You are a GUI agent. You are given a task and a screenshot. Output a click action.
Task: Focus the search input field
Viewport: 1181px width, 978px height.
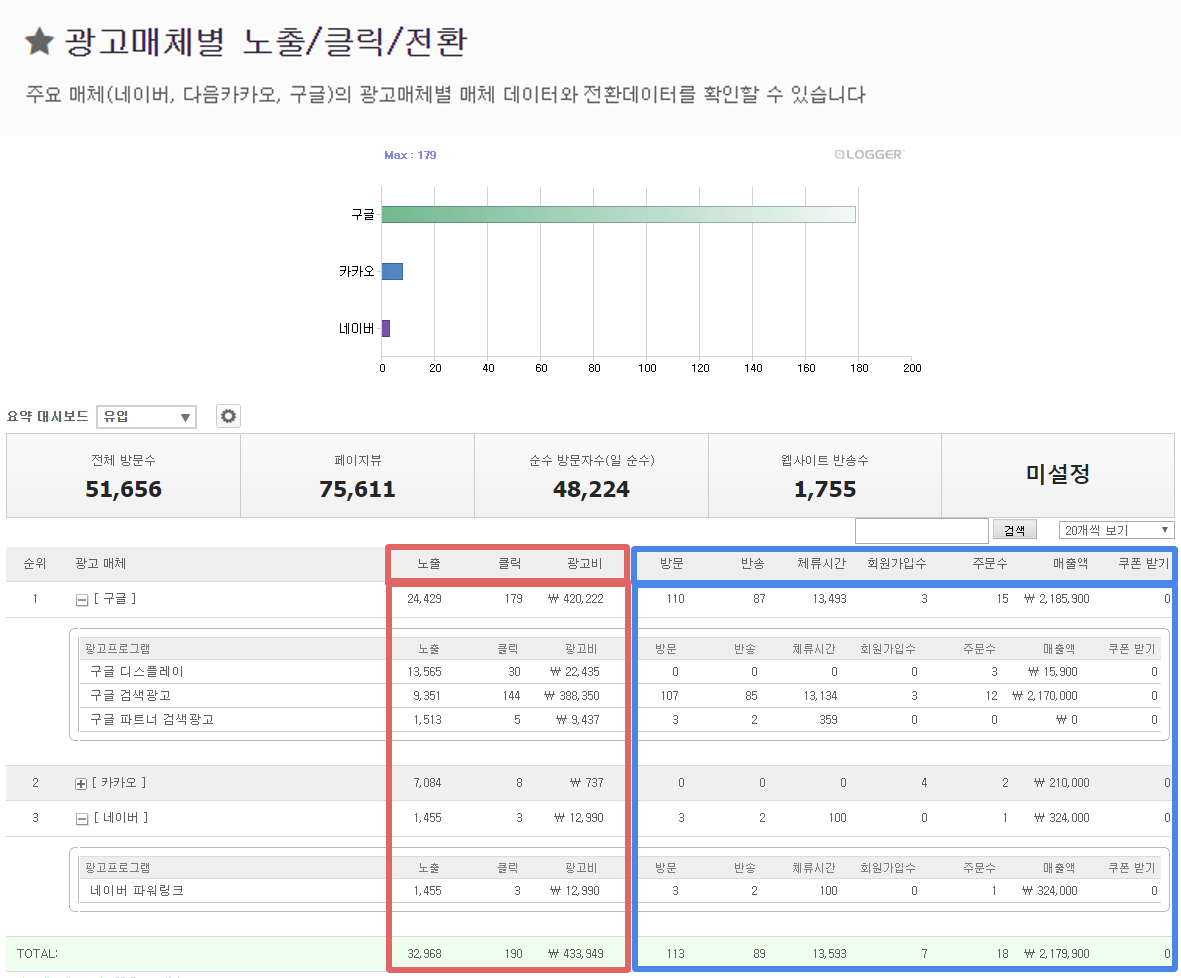pos(921,530)
